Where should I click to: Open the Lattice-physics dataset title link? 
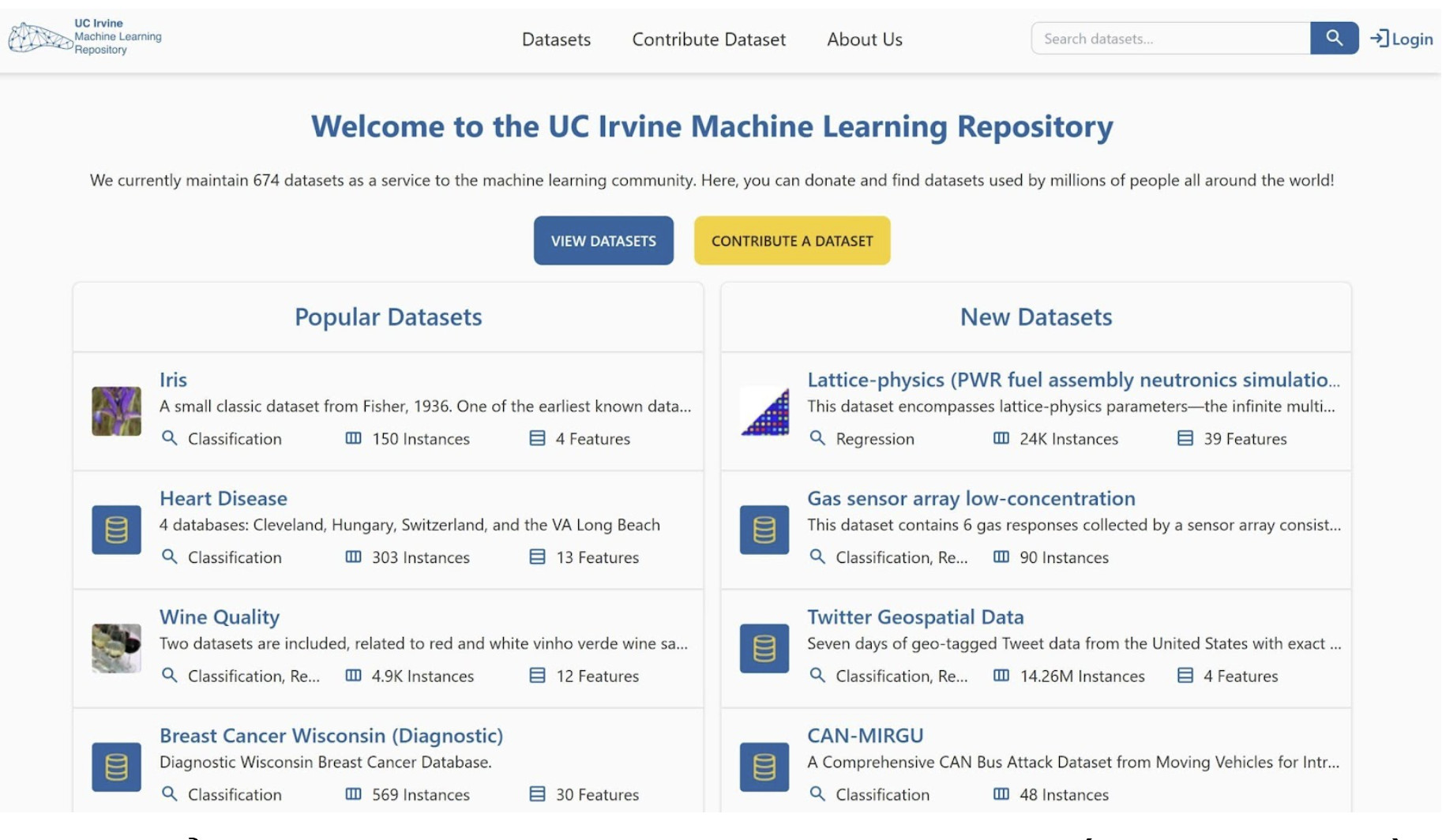pos(1073,380)
